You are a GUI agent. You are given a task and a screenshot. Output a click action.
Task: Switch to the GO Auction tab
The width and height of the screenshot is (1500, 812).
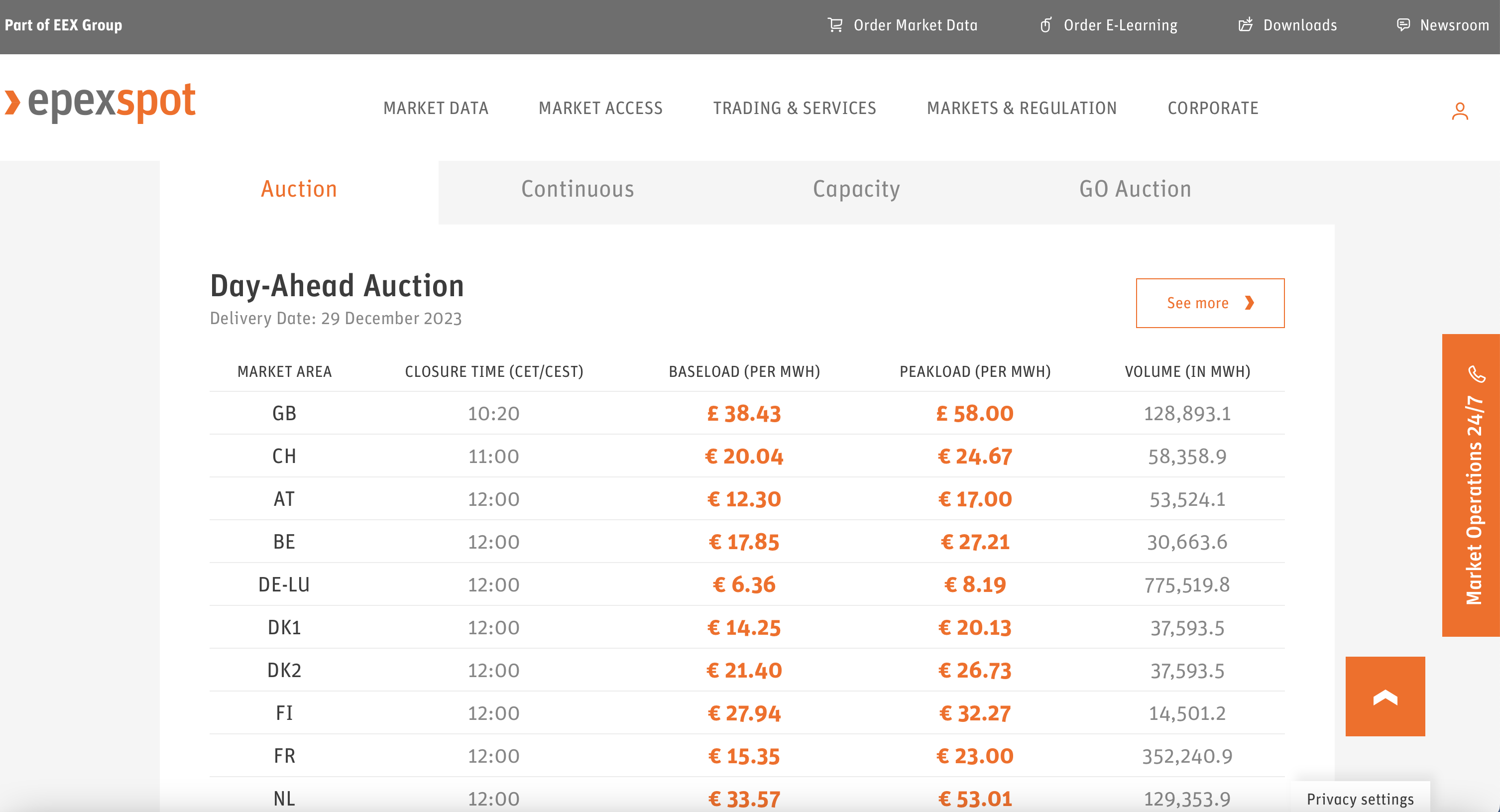[x=1135, y=189]
